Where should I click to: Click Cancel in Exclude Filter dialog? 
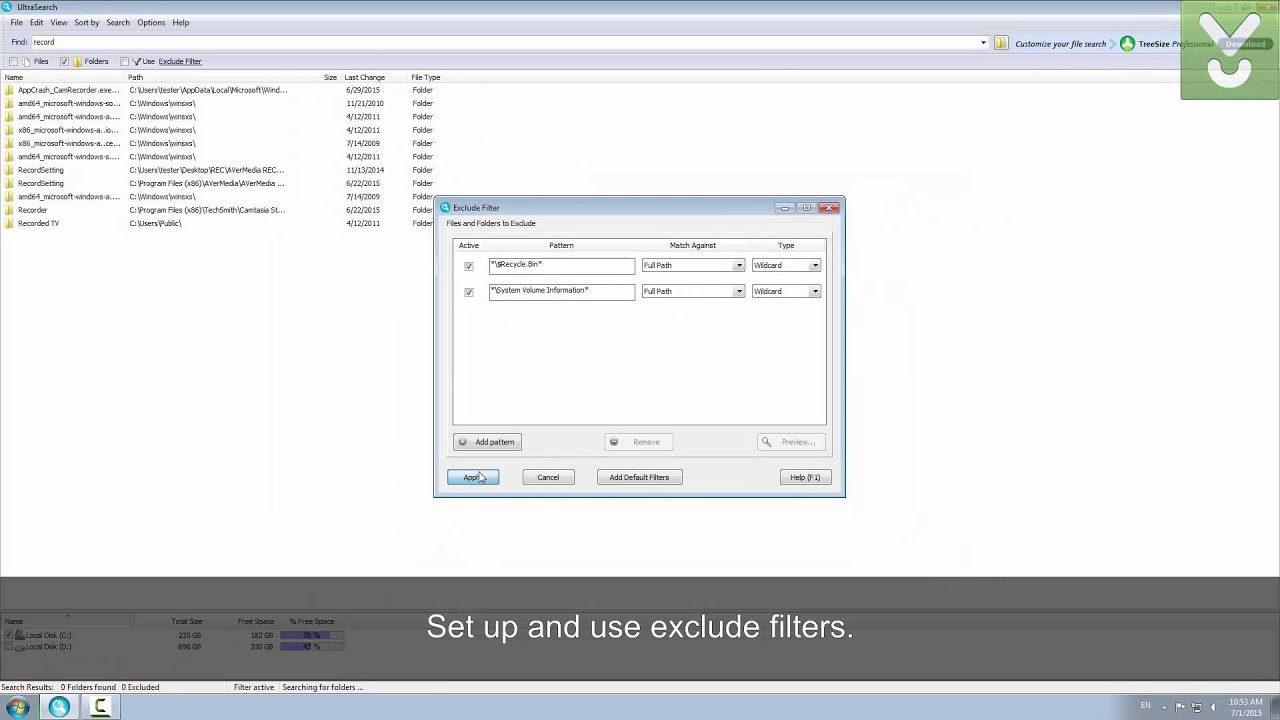[548, 478]
